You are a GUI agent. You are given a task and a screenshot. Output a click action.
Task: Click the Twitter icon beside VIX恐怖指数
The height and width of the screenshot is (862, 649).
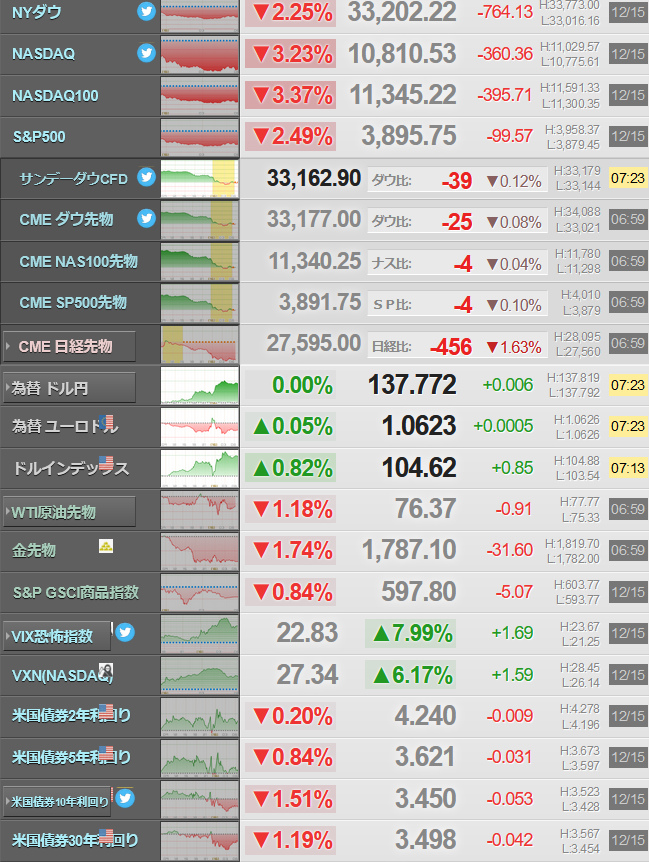(125, 632)
